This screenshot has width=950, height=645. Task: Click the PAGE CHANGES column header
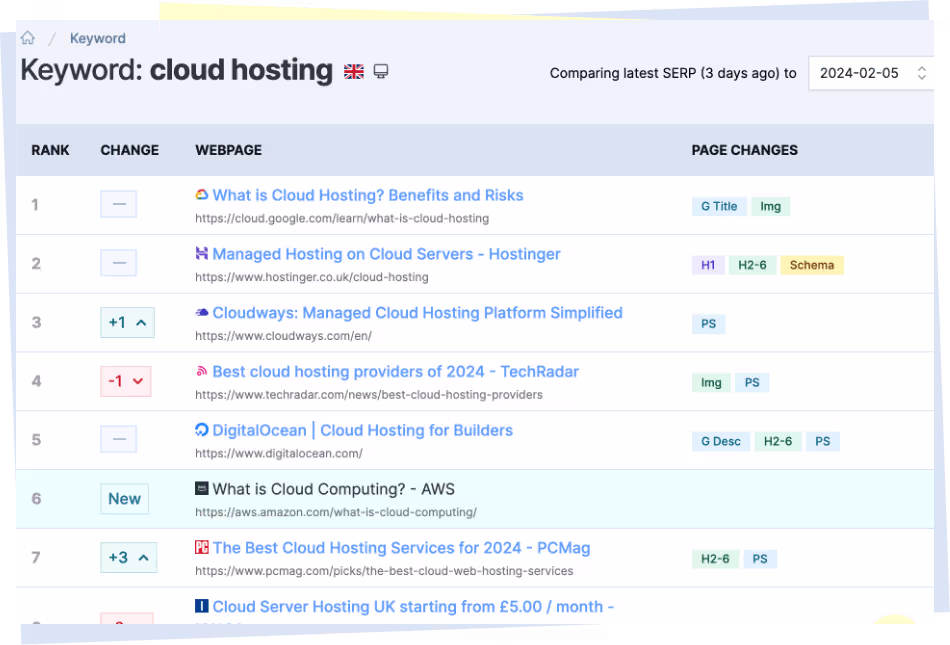click(745, 150)
